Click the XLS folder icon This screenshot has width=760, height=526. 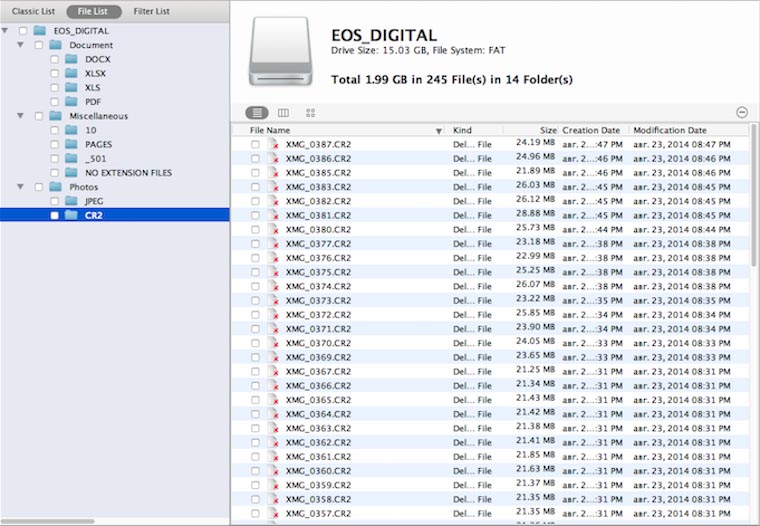[x=71, y=87]
